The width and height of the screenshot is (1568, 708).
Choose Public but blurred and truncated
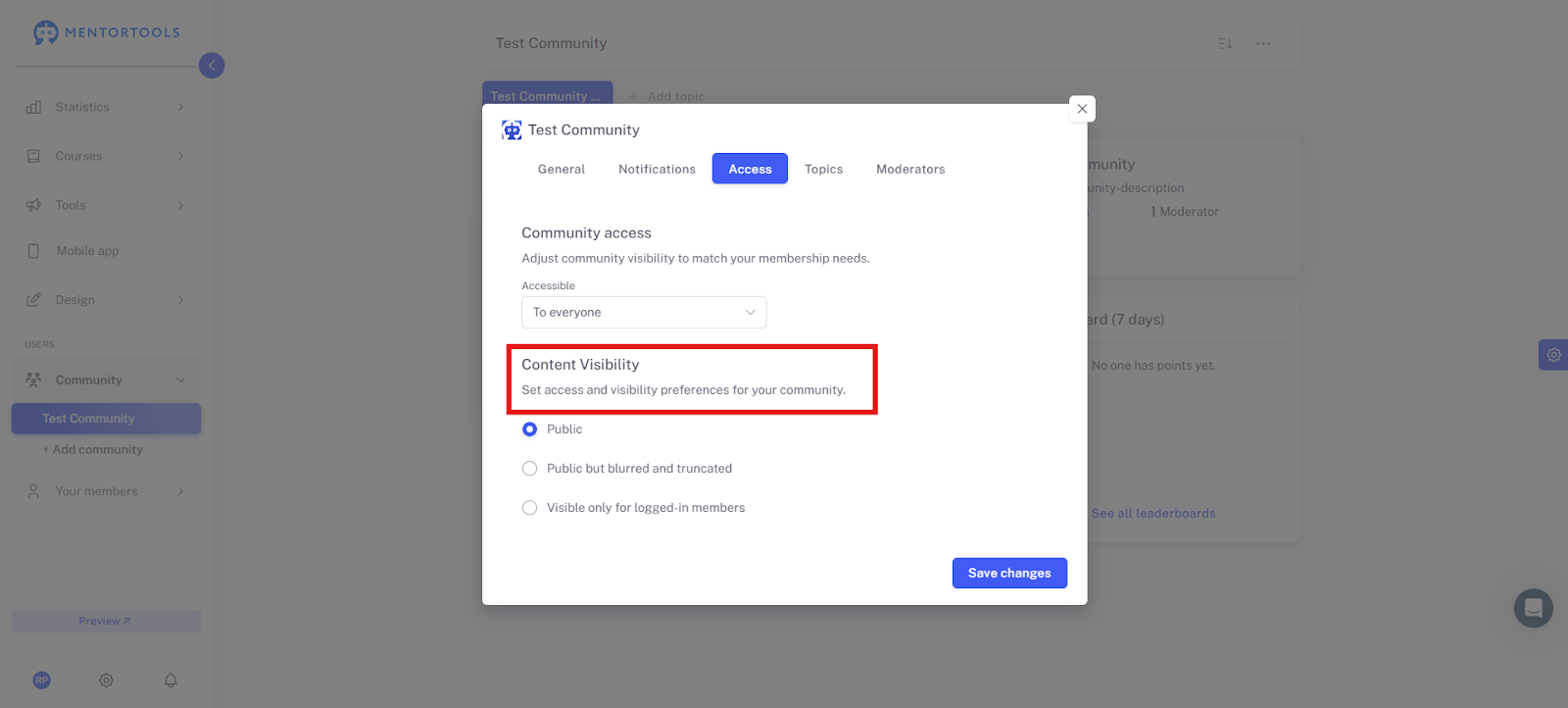point(530,469)
